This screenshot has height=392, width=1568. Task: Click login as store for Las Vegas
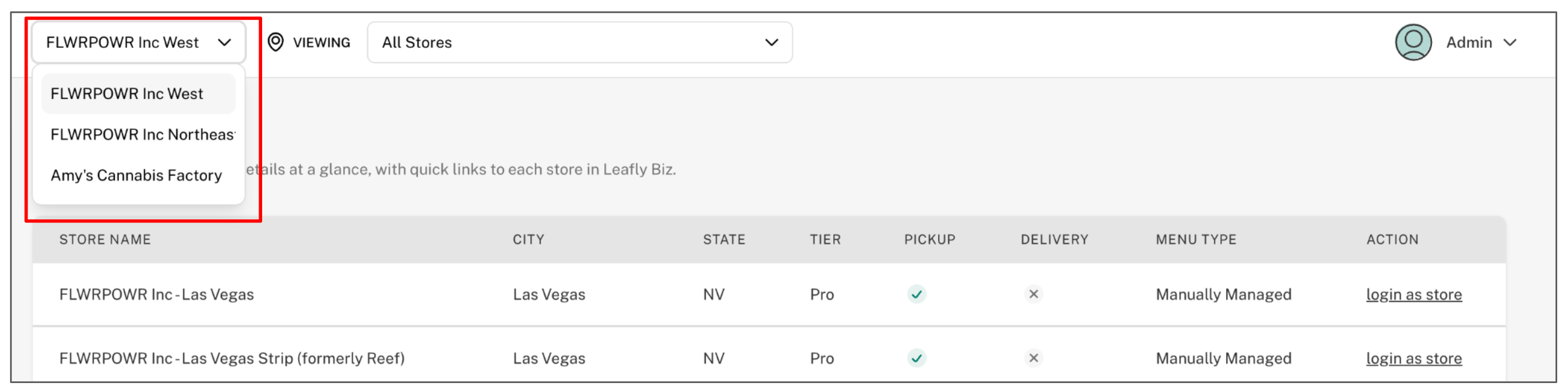click(1413, 295)
